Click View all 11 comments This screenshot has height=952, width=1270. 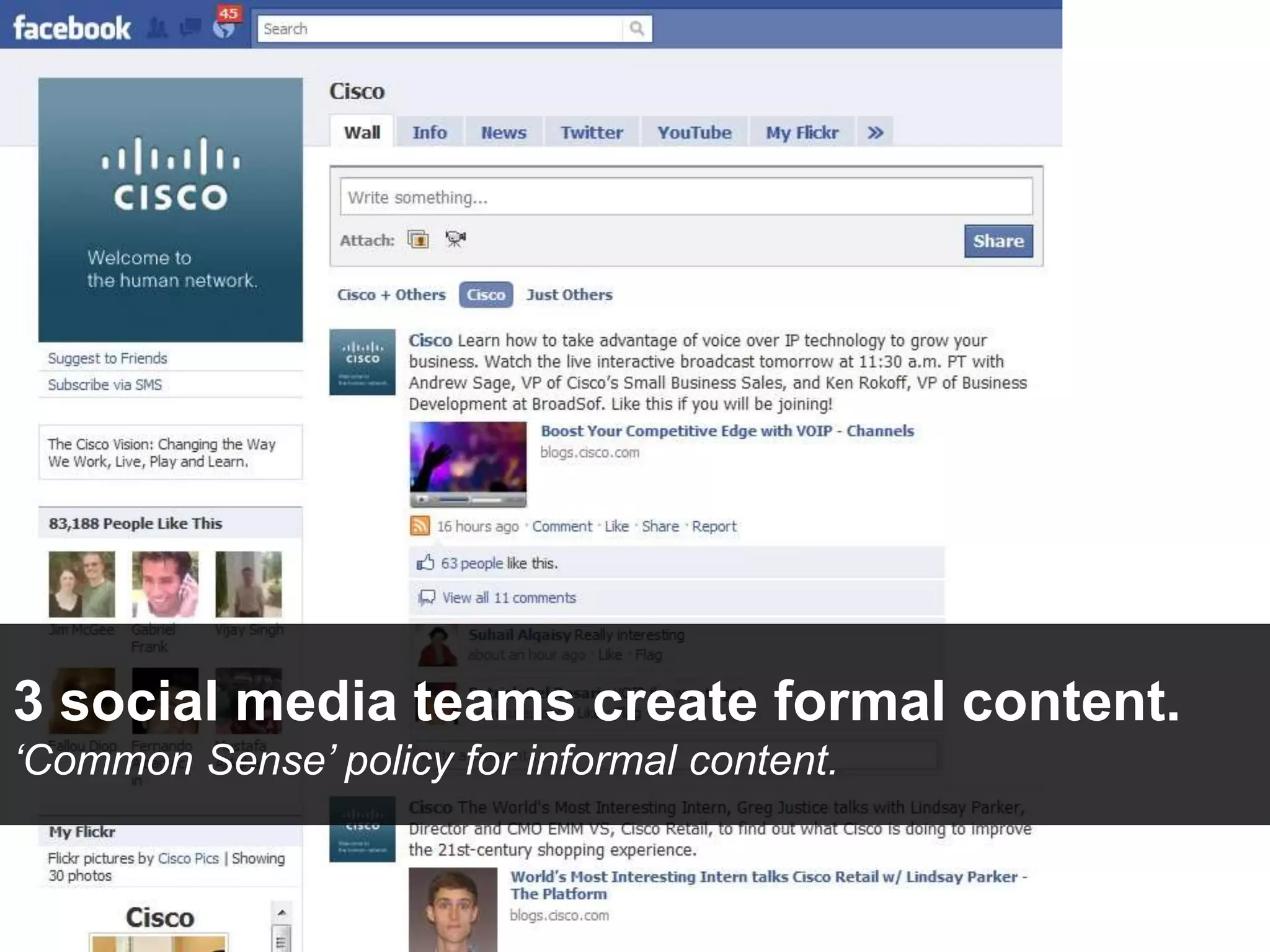[x=509, y=597]
